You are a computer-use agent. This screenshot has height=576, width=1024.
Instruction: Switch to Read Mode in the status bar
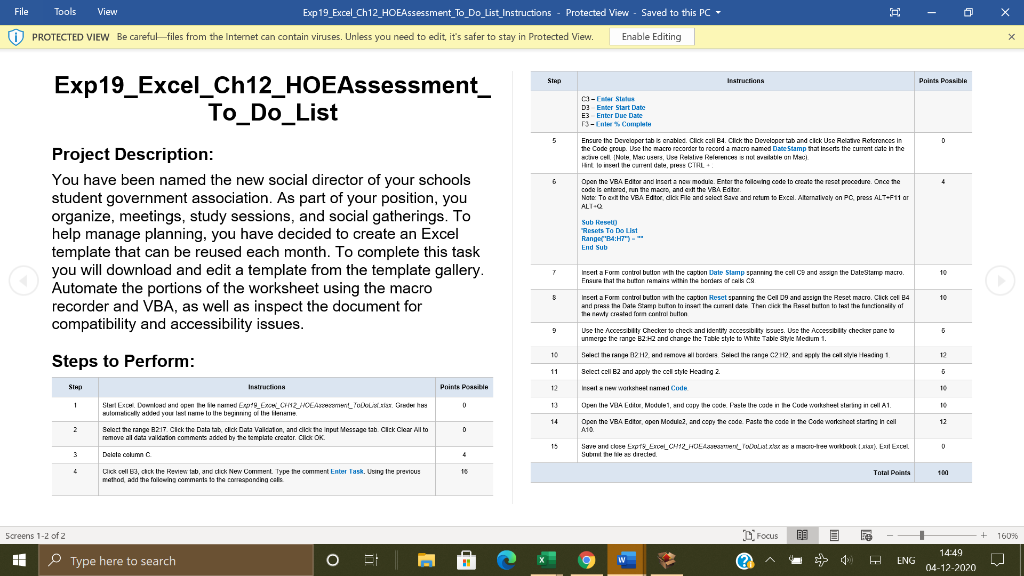802,536
